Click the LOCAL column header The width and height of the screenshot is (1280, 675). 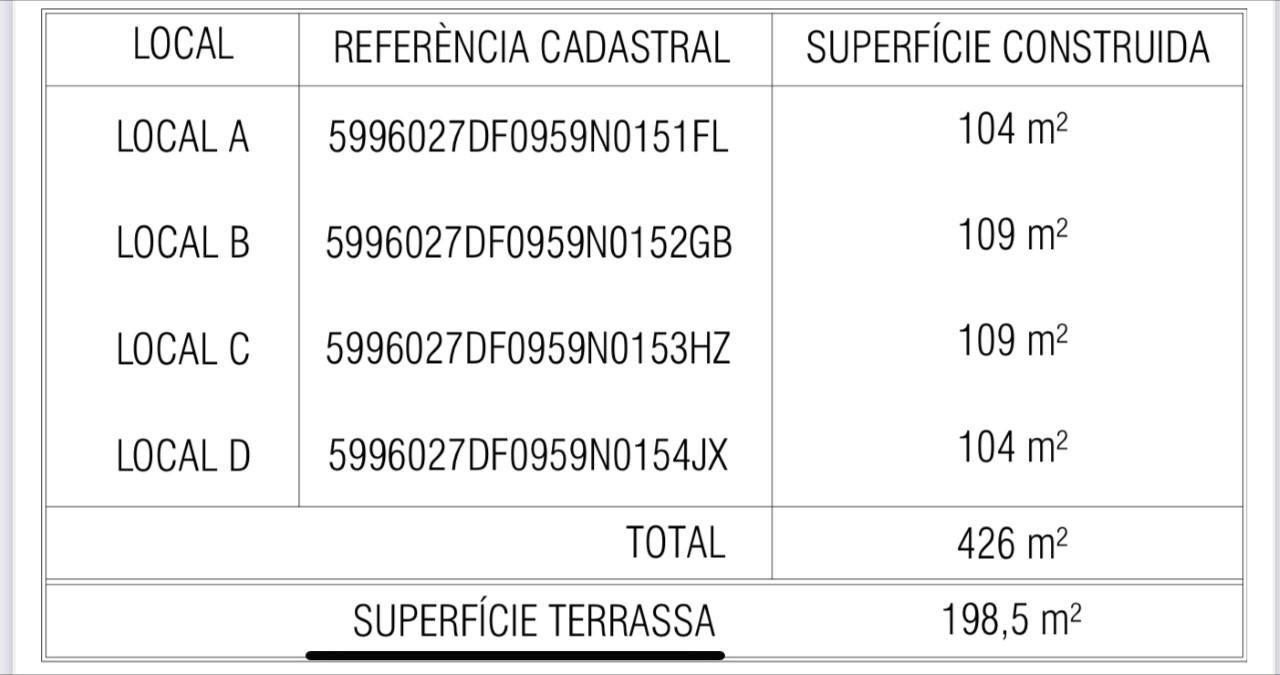pyautogui.click(x=183, y=45)
